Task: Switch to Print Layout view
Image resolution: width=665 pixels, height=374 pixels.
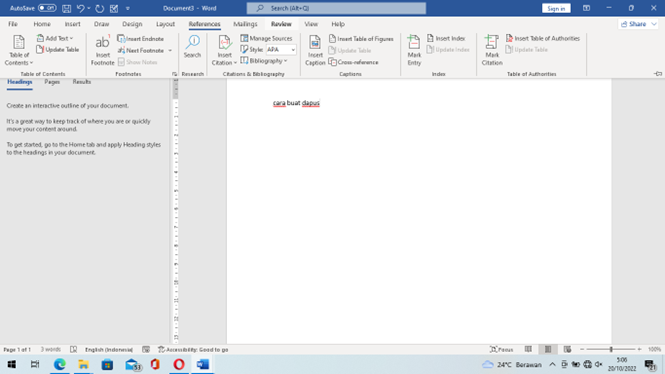Action: click(x=548, y=349)
